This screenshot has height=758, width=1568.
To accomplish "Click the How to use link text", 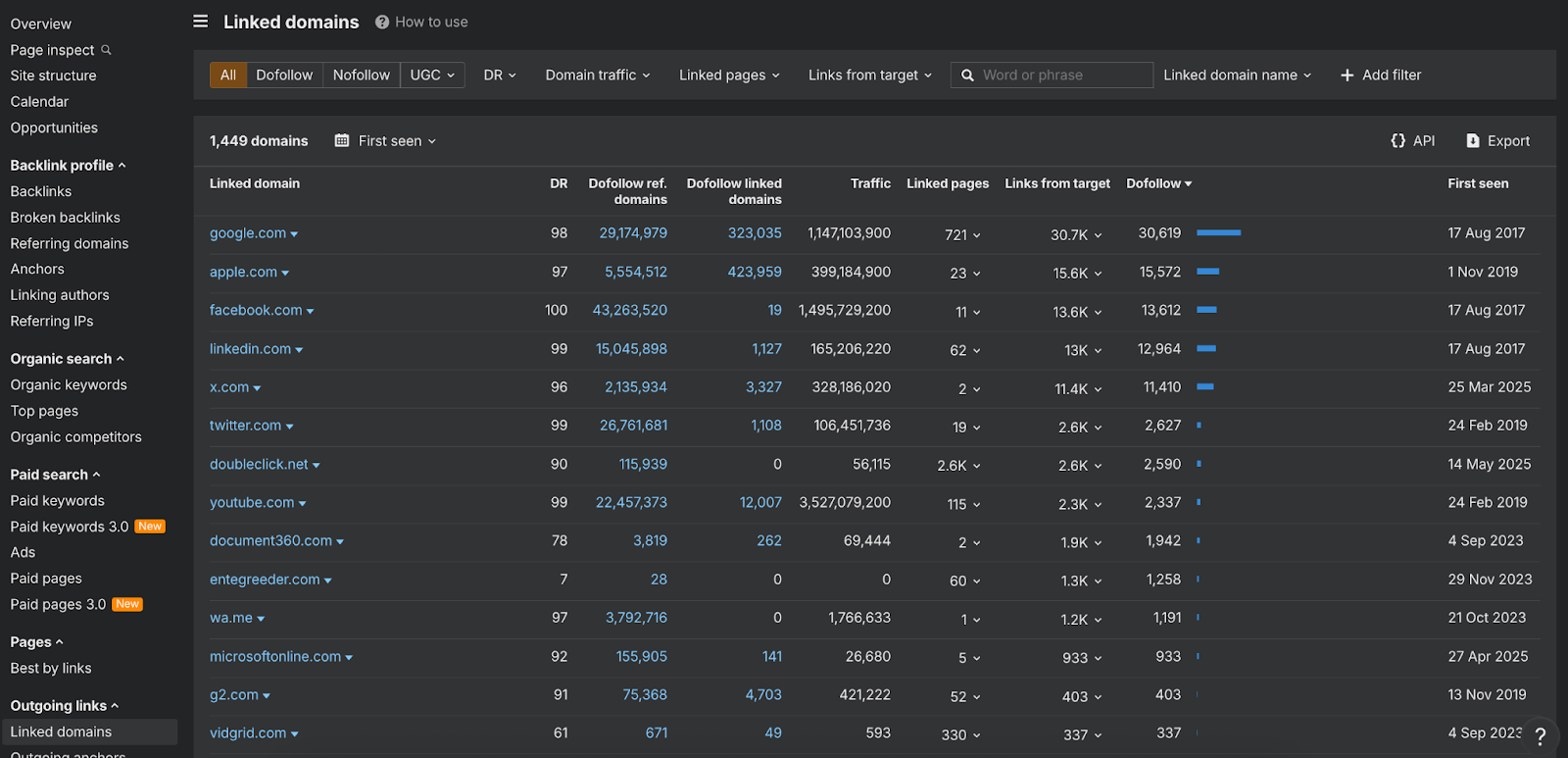I will coord(431,22).
